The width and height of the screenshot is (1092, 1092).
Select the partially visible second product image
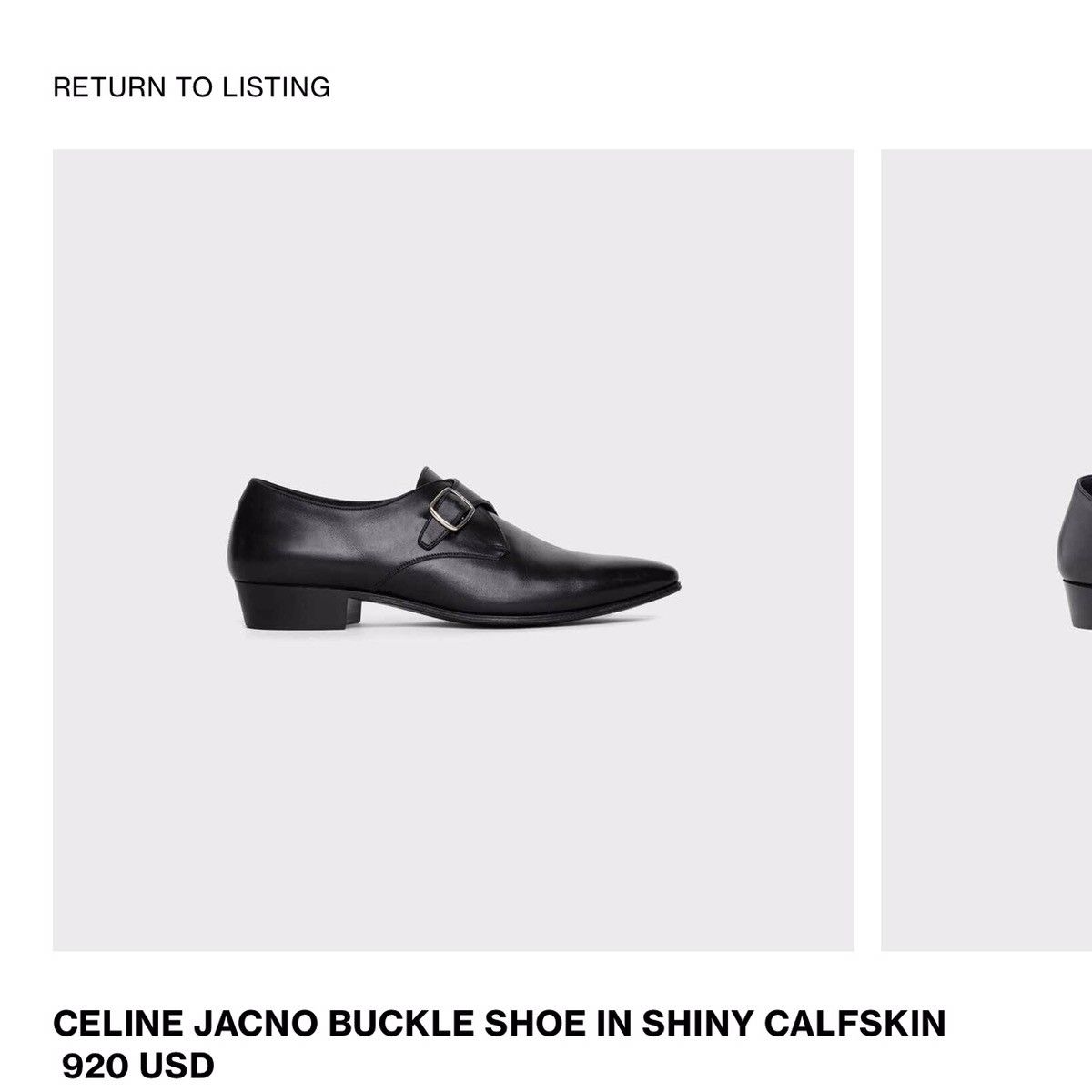[986, 550]
